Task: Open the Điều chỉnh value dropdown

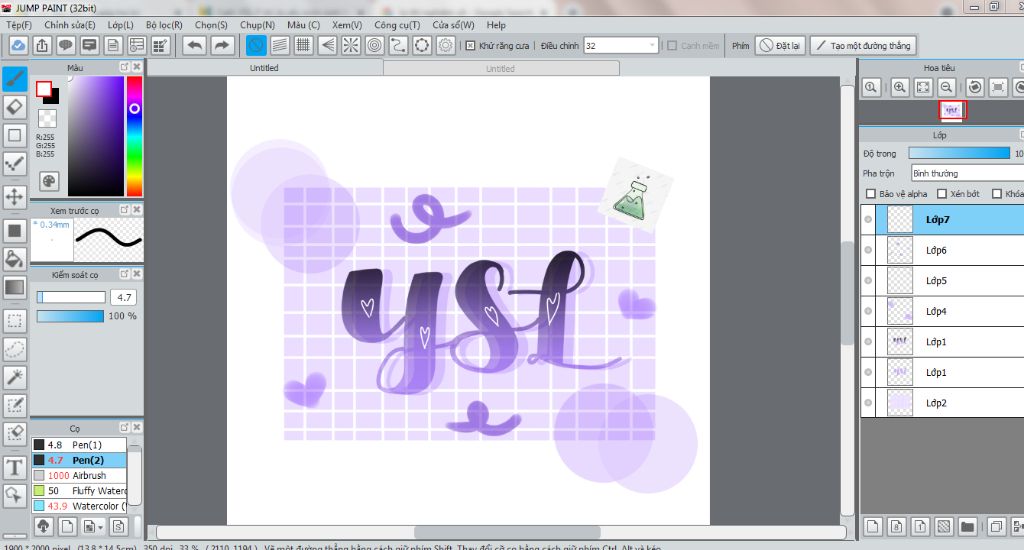Action: [652, 46]
